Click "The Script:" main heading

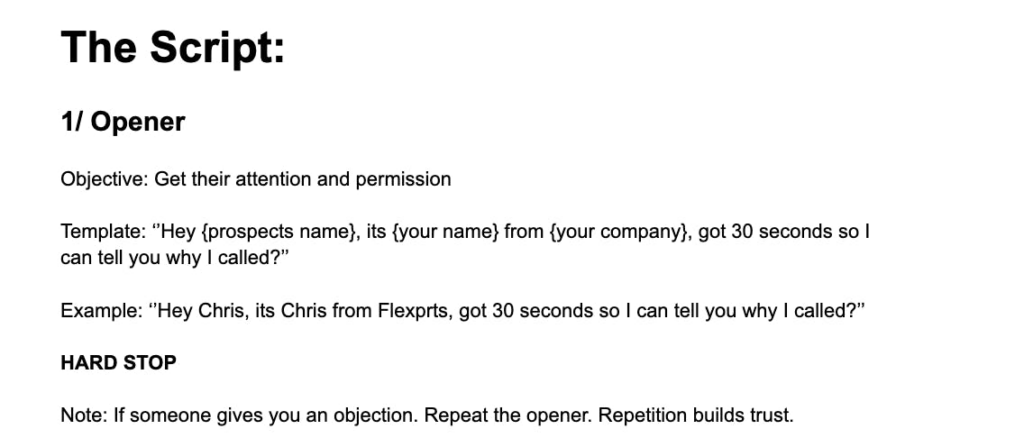pyautogui.click(x=173, y=47)
